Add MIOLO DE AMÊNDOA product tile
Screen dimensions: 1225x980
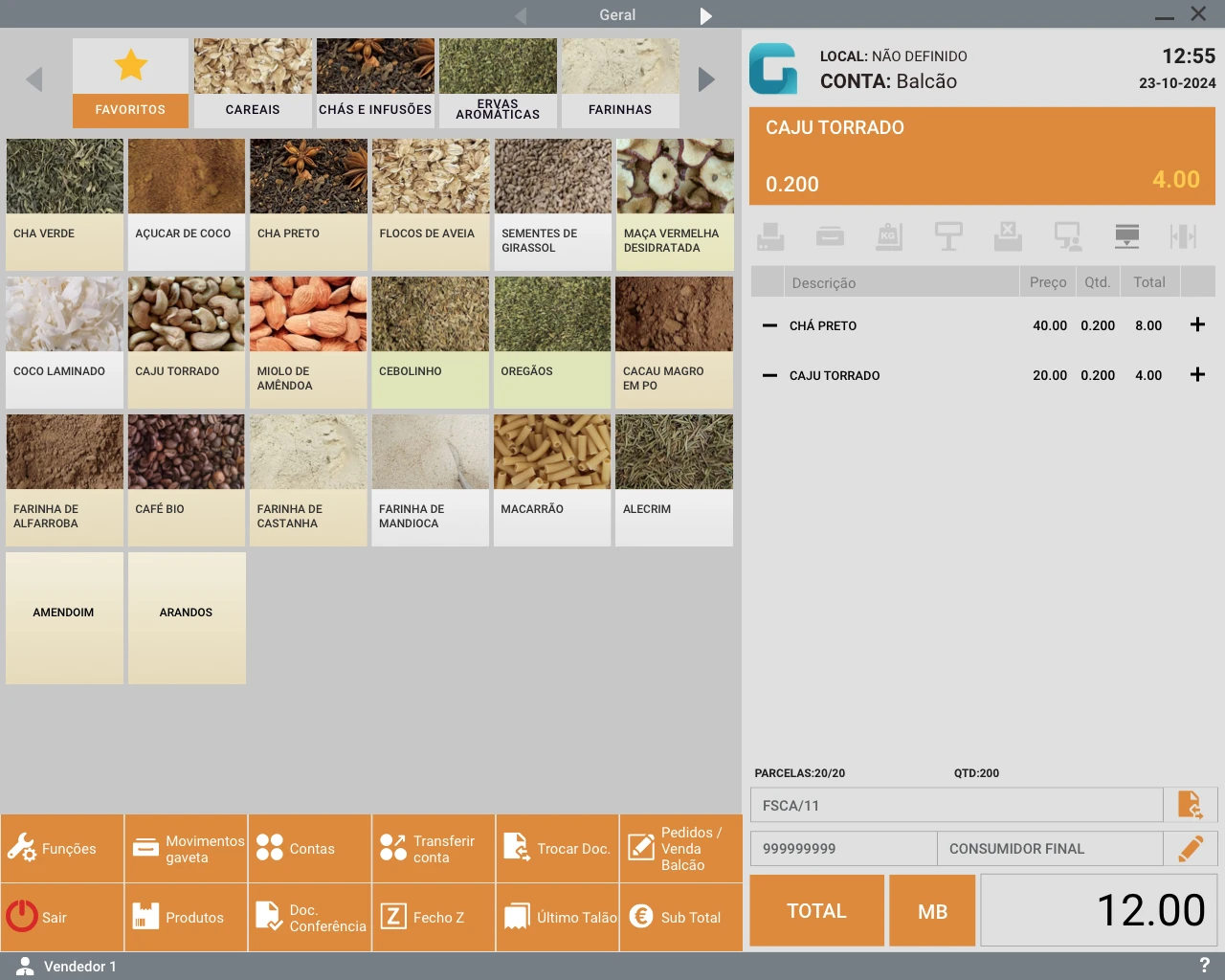click(308, 342)
